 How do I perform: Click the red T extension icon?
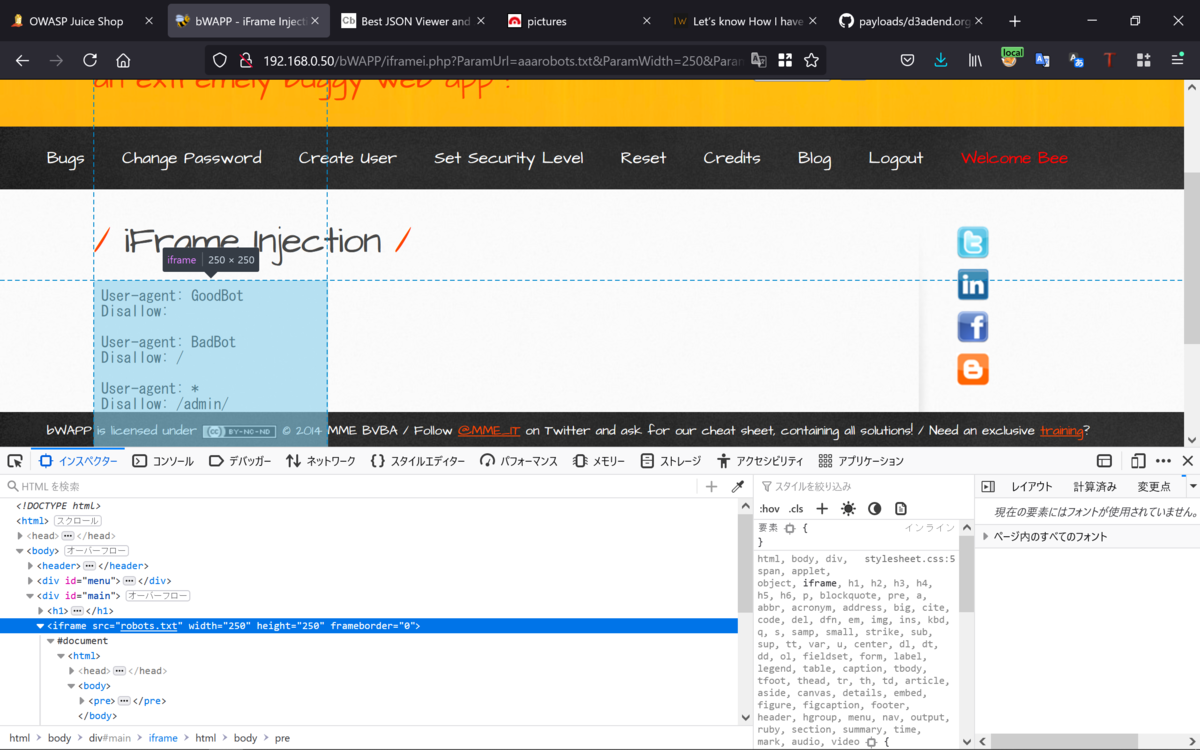pyautogui.click(x=1109, y=61)
